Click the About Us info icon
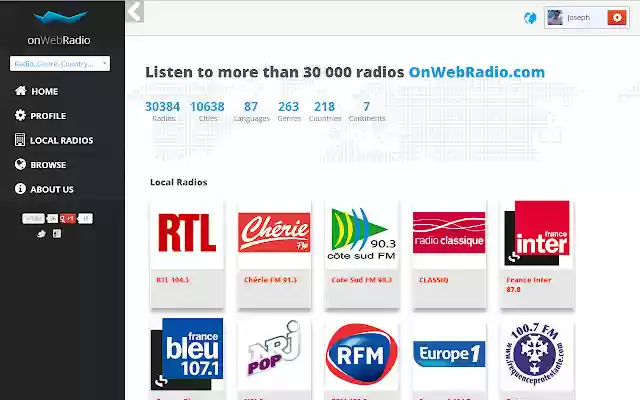This screenshot has height=400, width=640. click(x=20, y=189)
